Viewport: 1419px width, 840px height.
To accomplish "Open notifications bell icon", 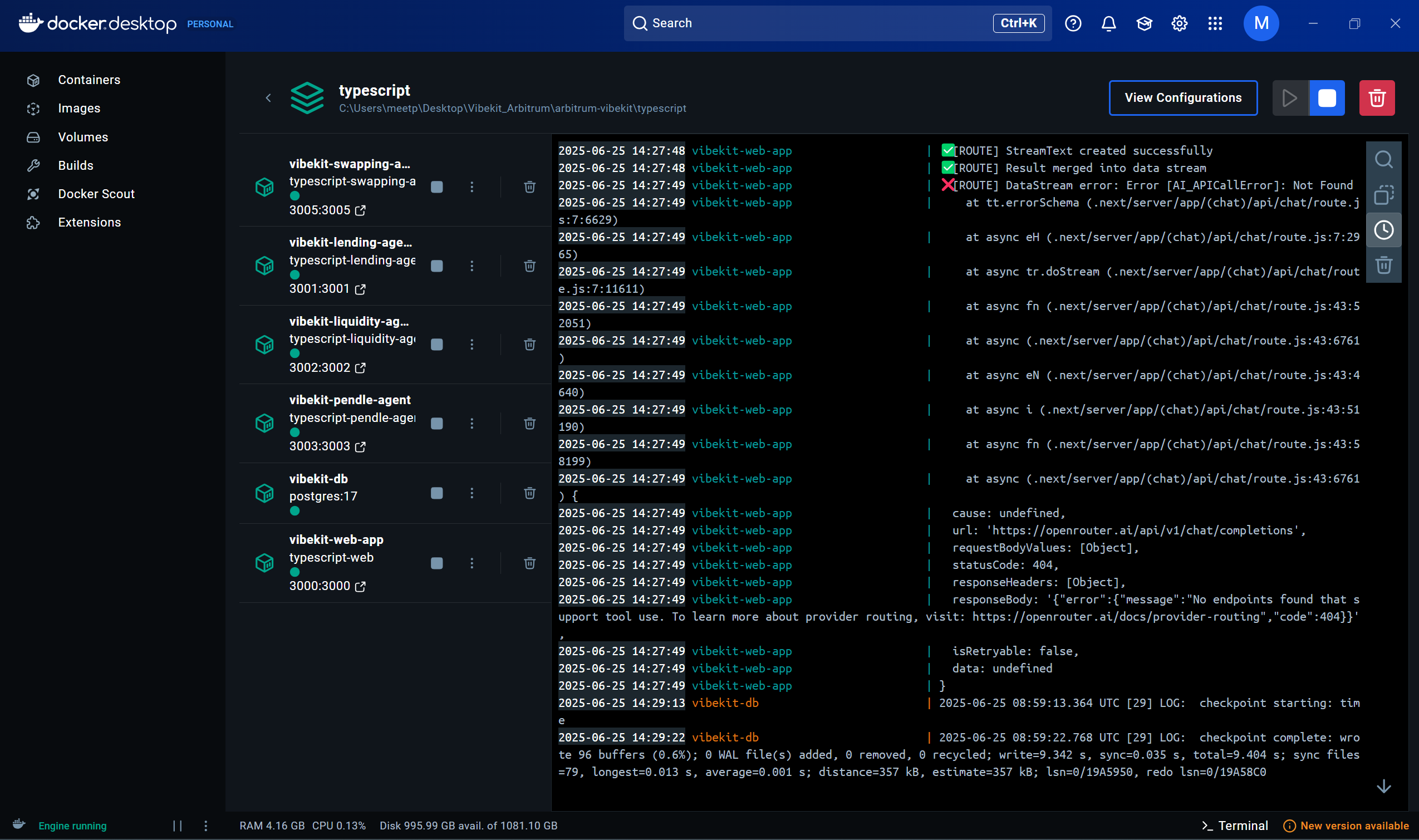I will coord(1108,23).
